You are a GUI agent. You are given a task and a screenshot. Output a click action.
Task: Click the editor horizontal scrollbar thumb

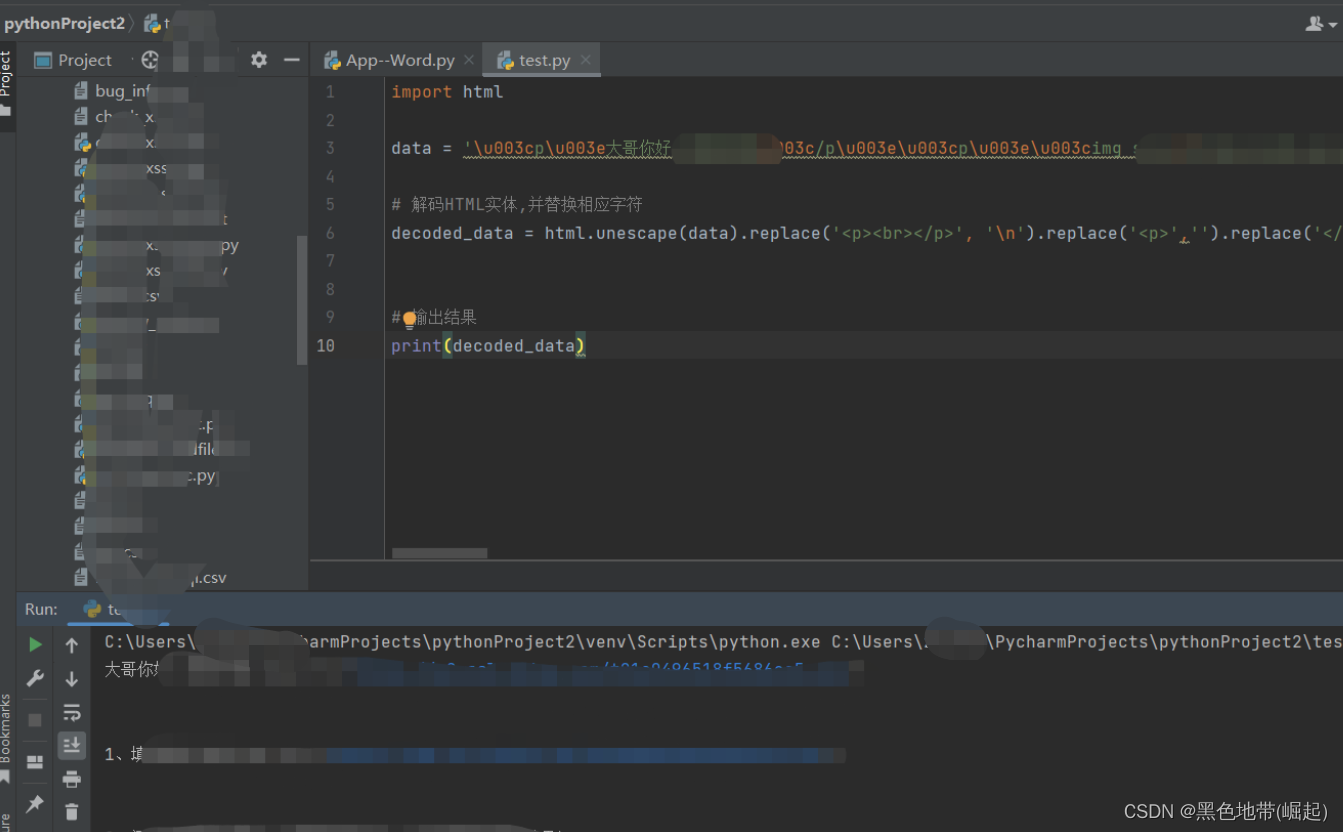pyautogui.click(x=440, y=553)
